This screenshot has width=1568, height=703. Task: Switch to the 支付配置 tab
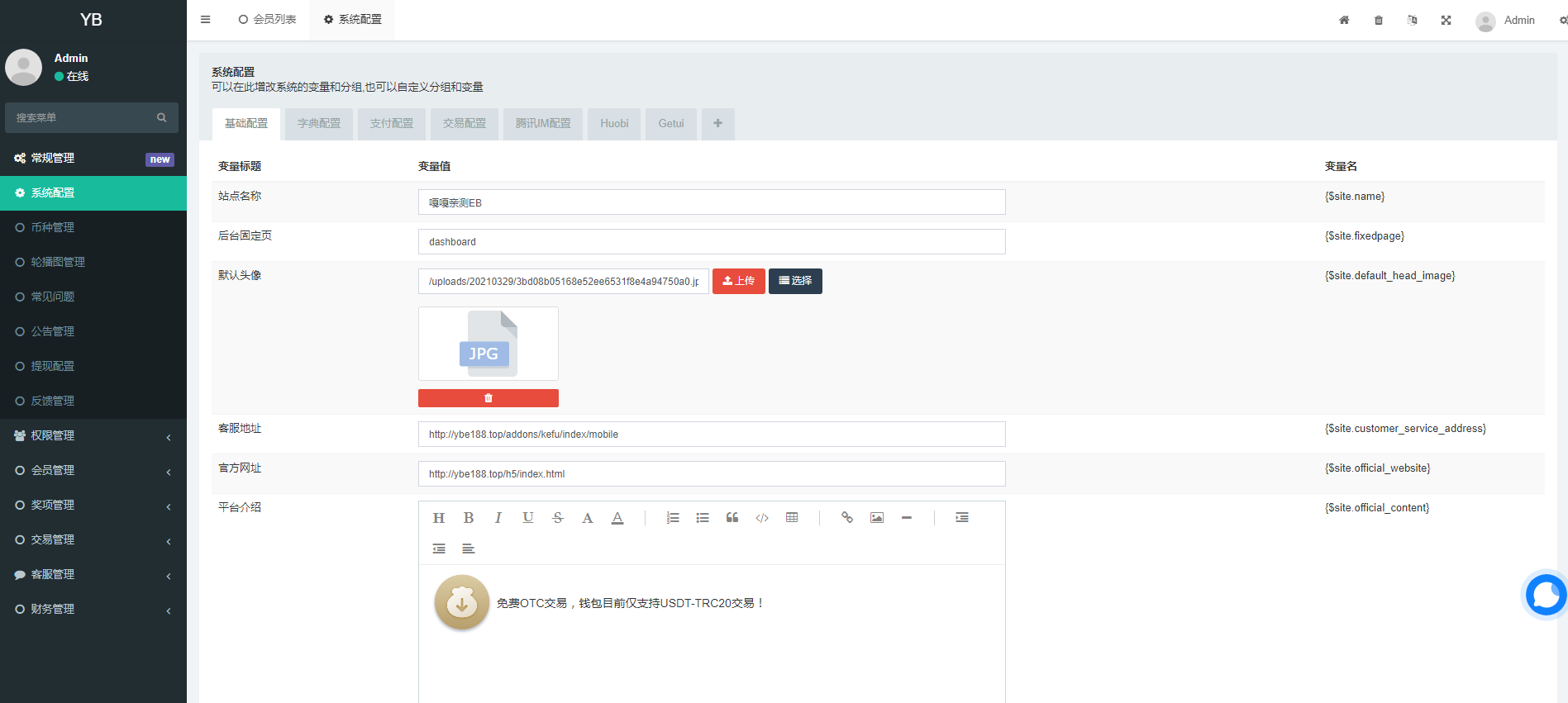[391, 124]
